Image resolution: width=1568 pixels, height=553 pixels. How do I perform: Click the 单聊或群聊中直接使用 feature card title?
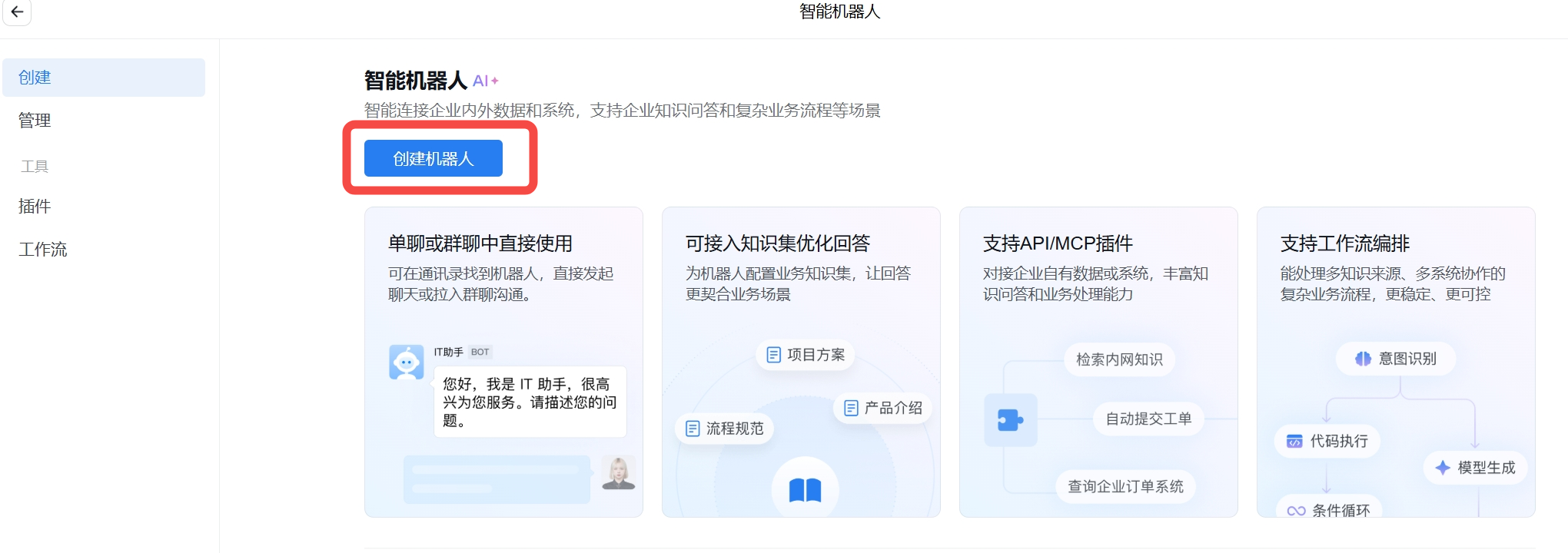pyautogui.click(x=480, y=243)
